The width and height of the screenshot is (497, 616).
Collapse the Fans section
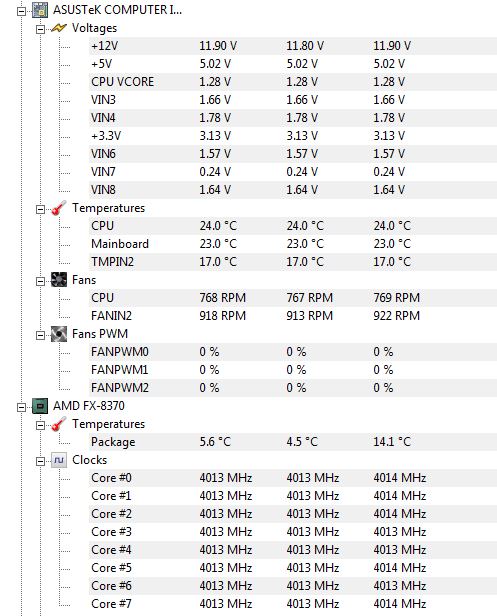click(x=40, y=281)
